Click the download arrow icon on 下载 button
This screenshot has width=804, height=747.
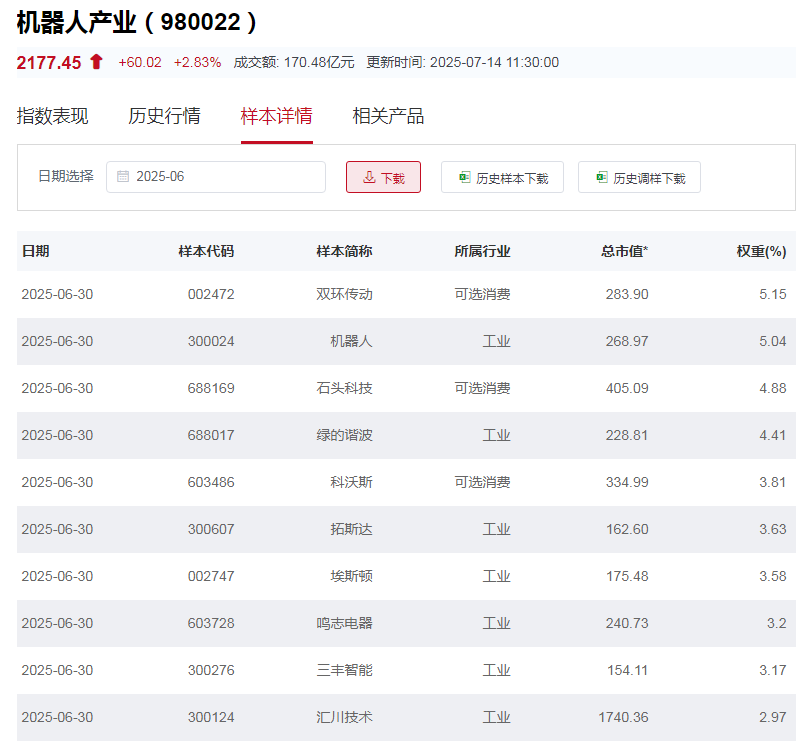click(x=369, y=177)
